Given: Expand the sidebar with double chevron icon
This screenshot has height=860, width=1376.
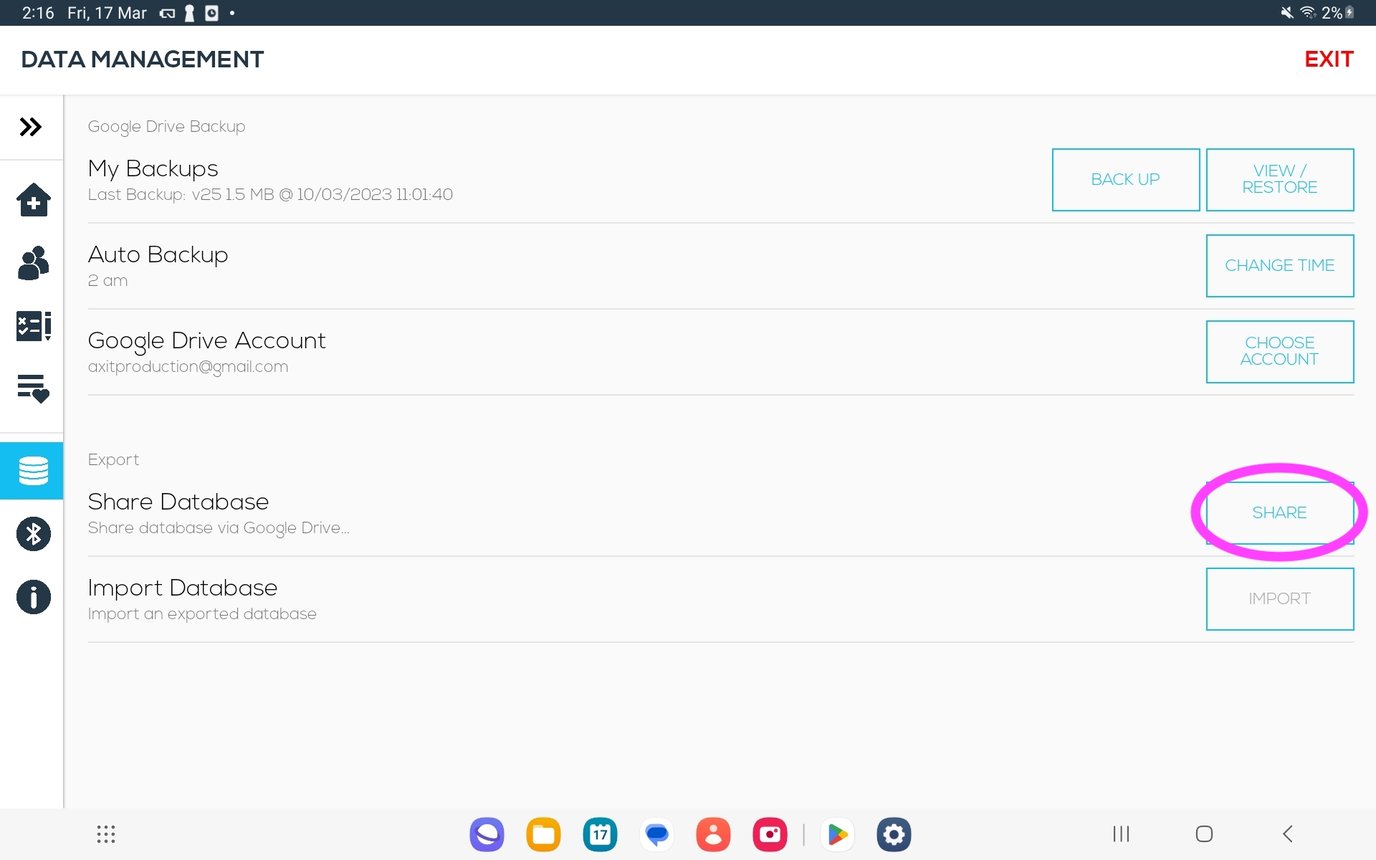Looking at the screenshot, I should point(31,127).
